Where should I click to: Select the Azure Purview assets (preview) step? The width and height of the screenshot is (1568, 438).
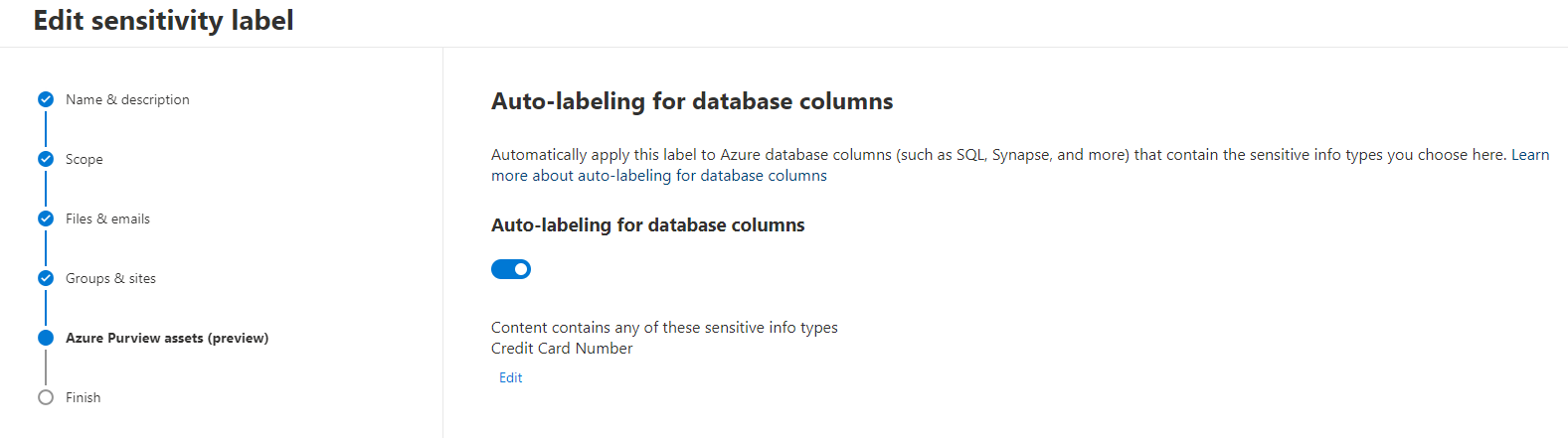[167, 338]
